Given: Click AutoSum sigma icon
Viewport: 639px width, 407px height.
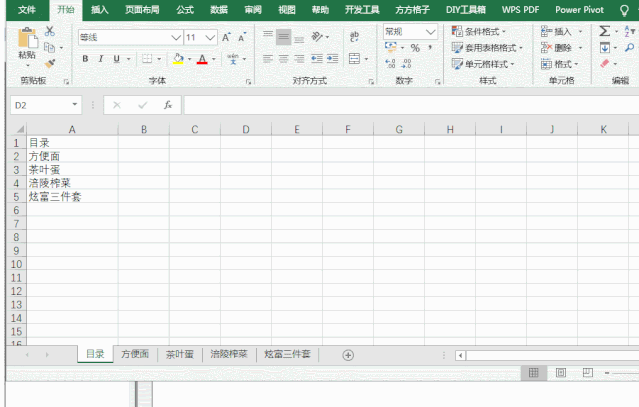Looking at the screenshot, I should (x=605, y=31).
